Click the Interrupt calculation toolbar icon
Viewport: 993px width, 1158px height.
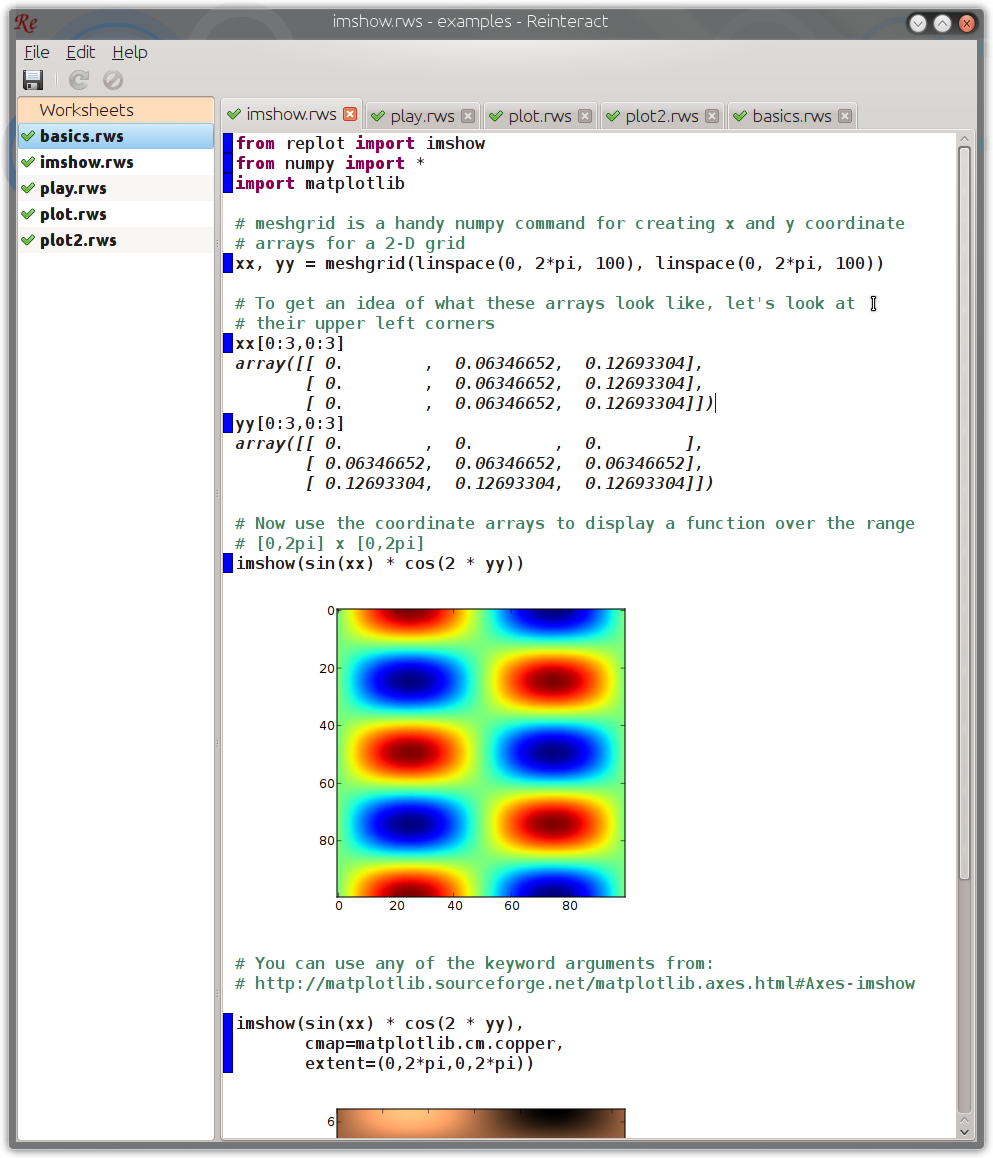point(113,80)
